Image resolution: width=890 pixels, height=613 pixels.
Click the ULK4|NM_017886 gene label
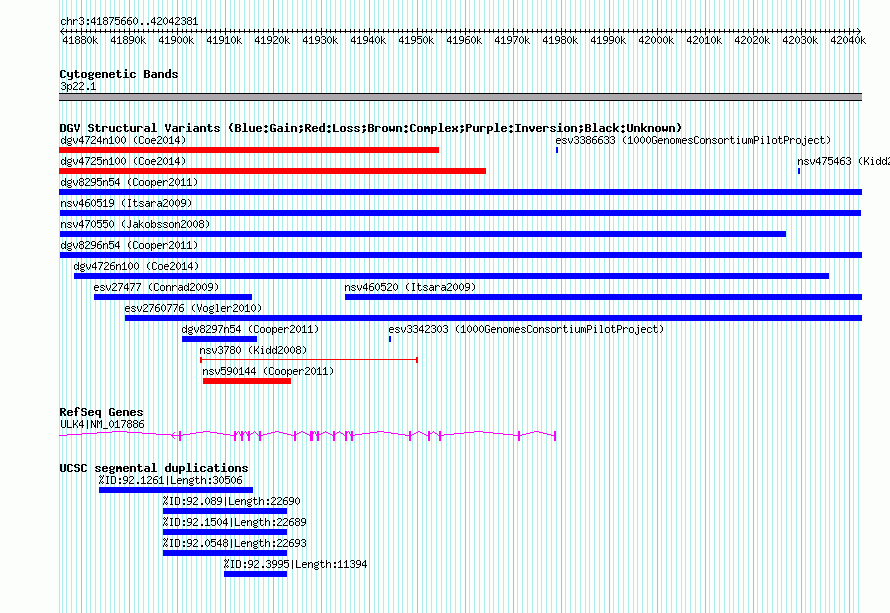102,425
